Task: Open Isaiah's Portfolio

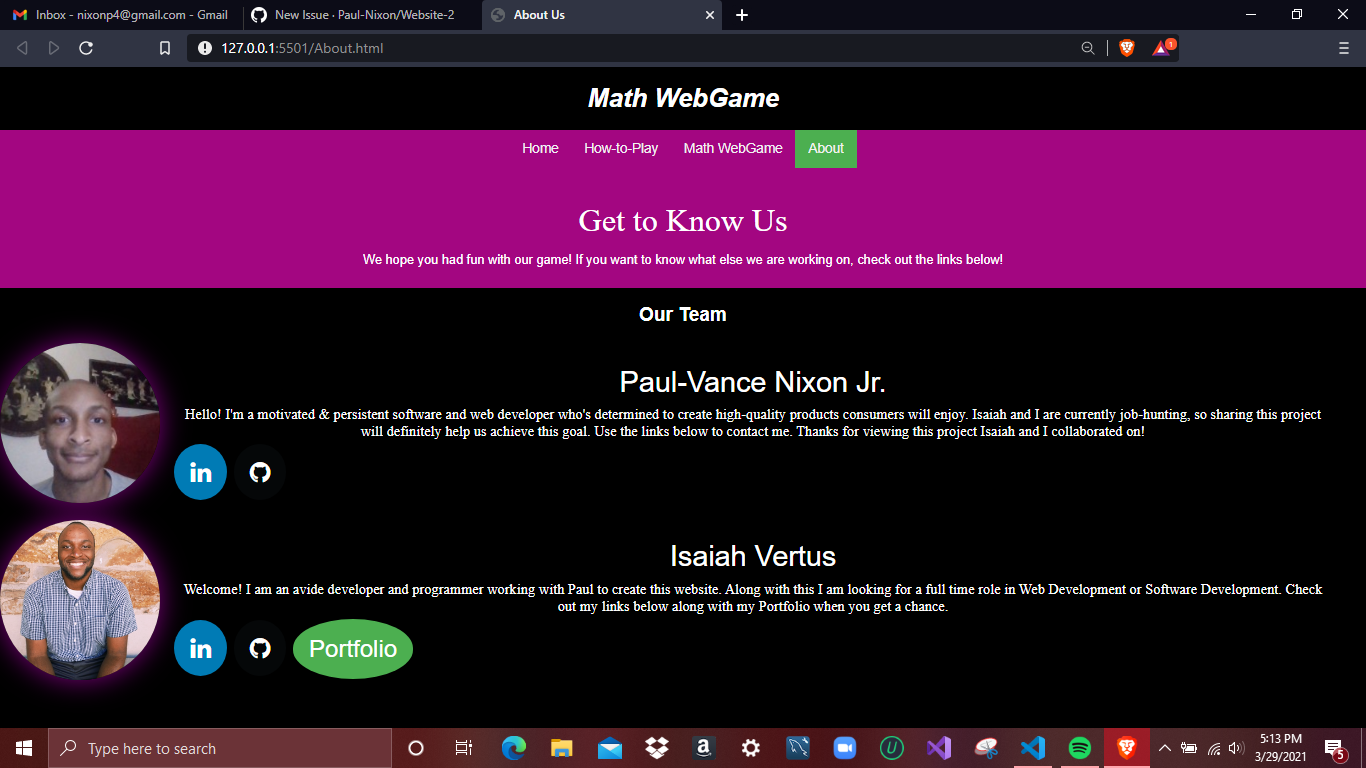Action: (352, 648)
